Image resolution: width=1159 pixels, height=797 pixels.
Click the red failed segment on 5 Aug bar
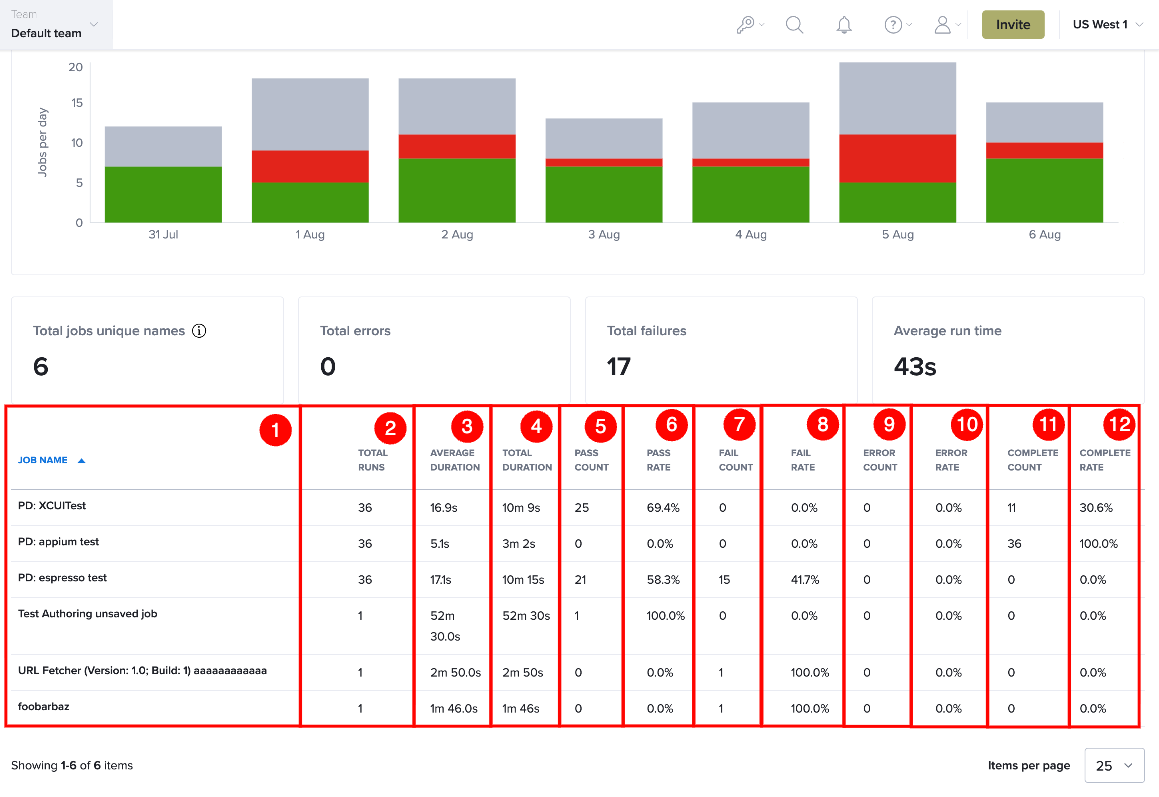pos(897,158)
